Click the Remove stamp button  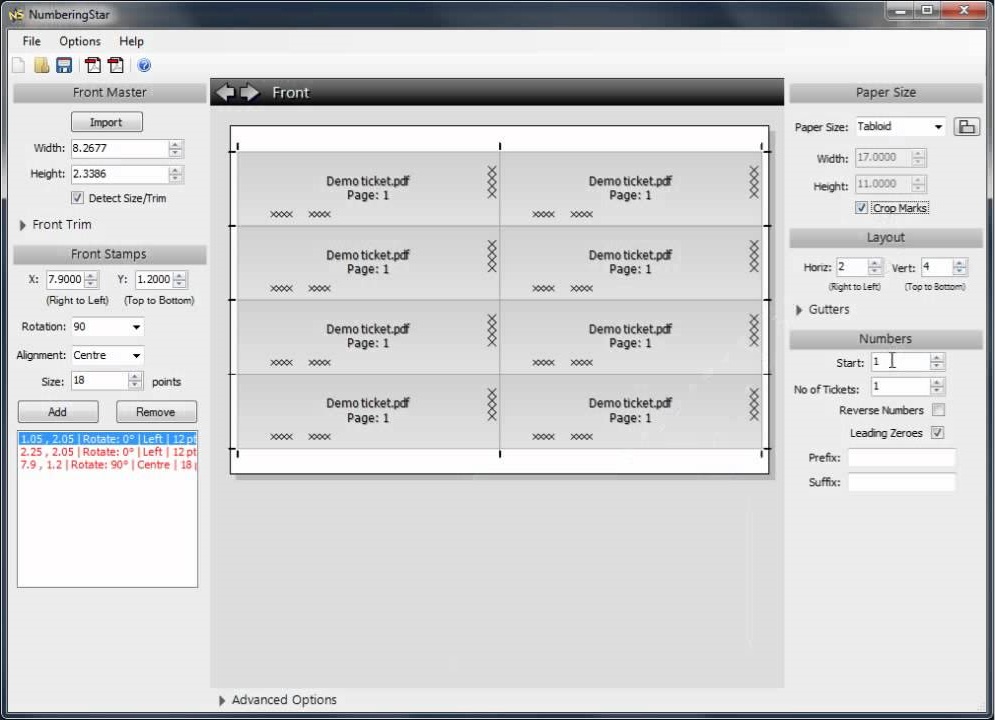156,412
